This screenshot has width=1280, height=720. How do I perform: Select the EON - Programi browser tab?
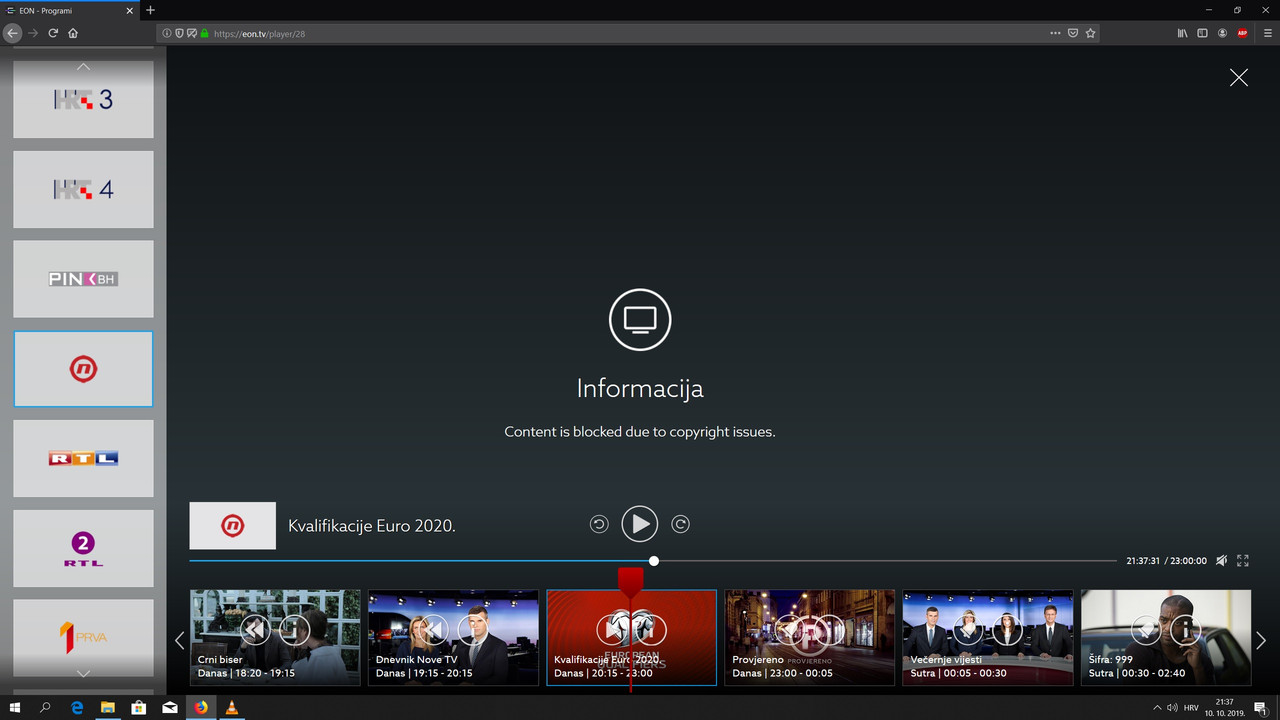coord(70,10)
